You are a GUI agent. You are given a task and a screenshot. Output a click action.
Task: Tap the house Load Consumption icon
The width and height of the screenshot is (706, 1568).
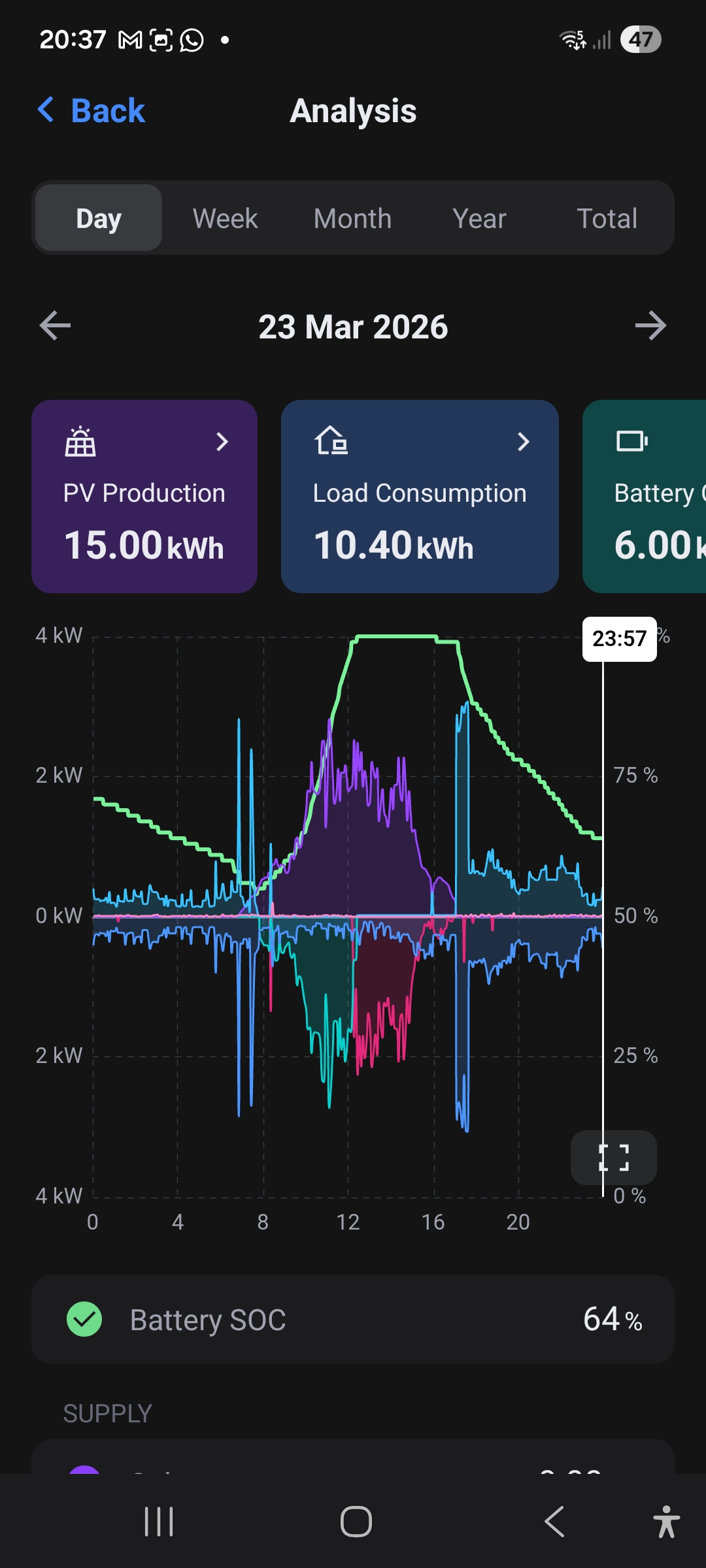[x=331, y=440]
